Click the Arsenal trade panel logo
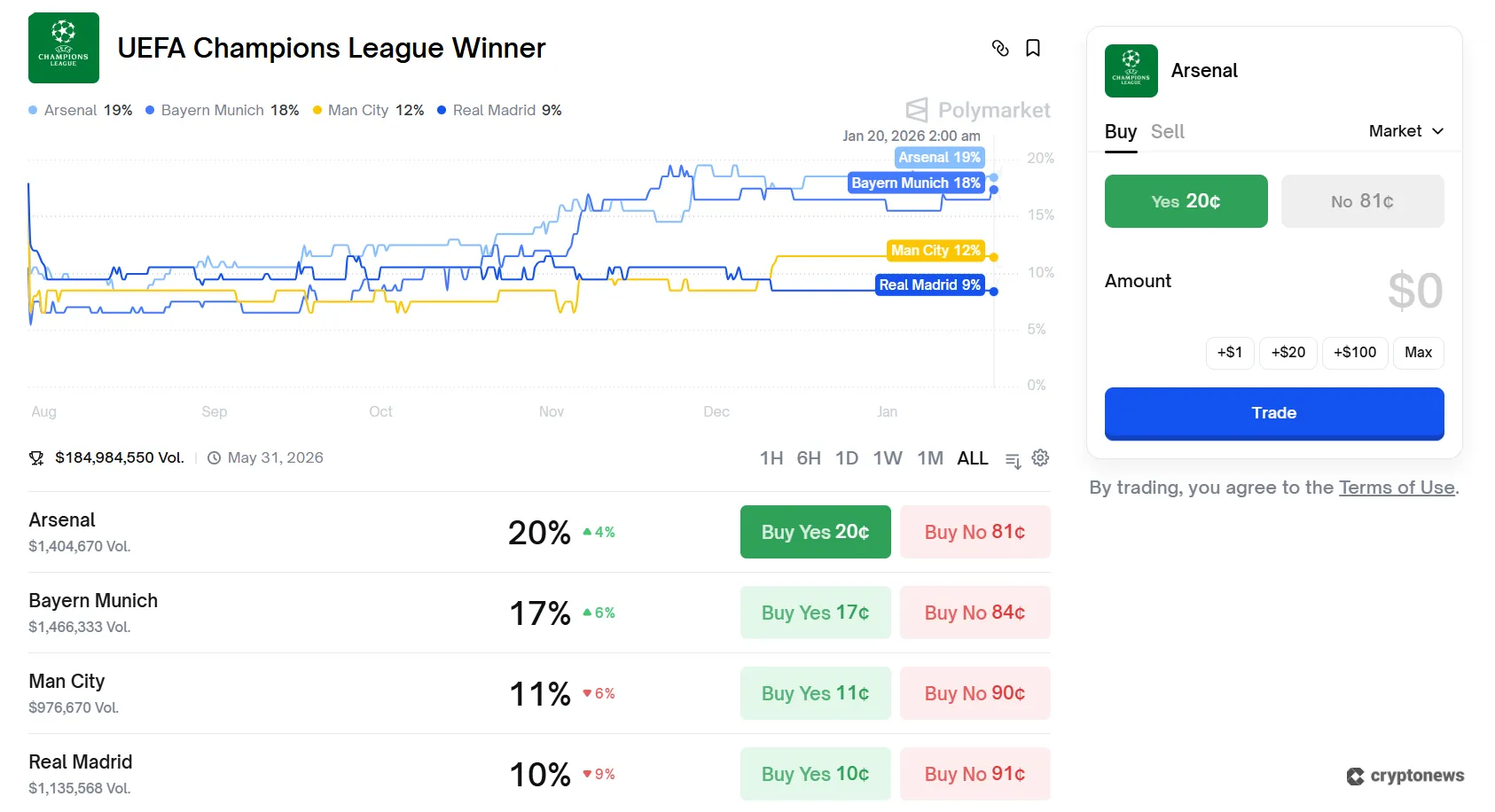Screen dimensions: 1495x812 (x=1131, y=71)
